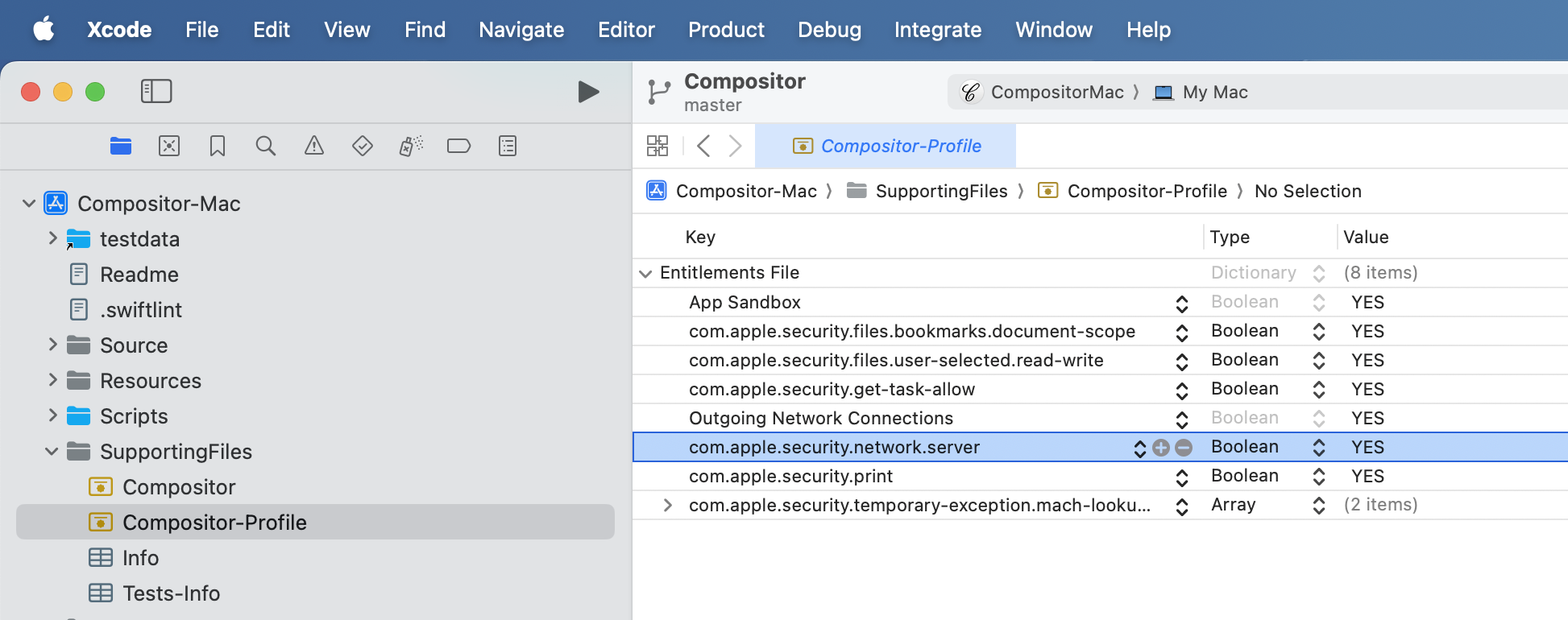Show the Issue navigator warning icon
Viewport: 1568px width, 620px height.
[314, 146]
